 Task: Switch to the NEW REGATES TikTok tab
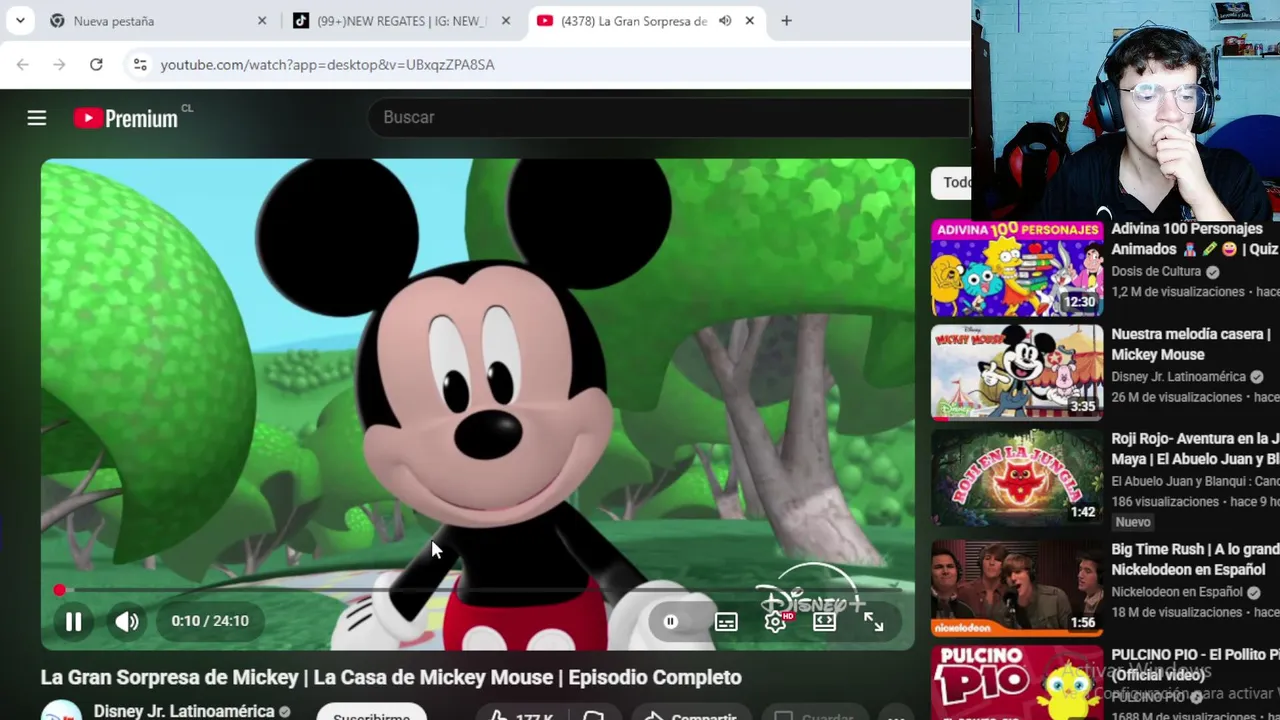pos(400,20)
